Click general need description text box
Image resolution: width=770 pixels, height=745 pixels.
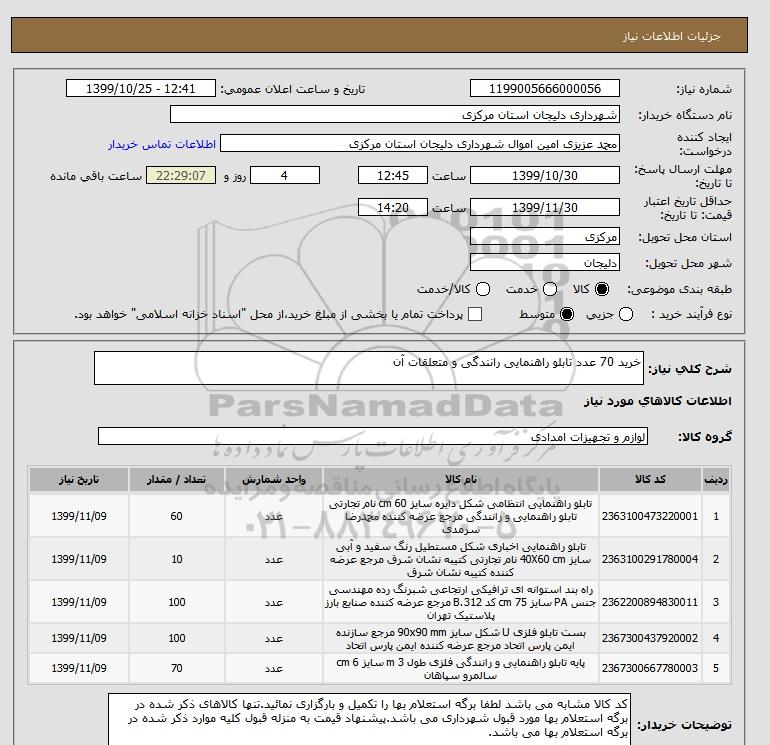pos(369,368)
